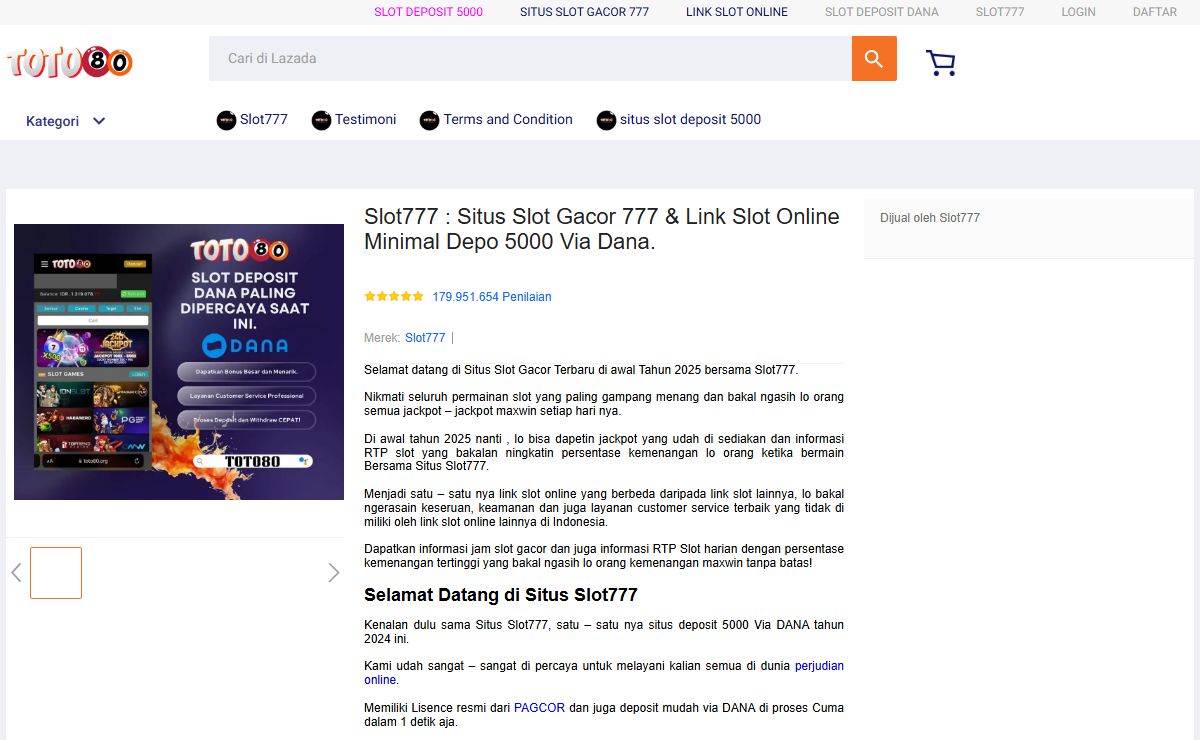Follow the PAGCOR hyperlink

539,708
